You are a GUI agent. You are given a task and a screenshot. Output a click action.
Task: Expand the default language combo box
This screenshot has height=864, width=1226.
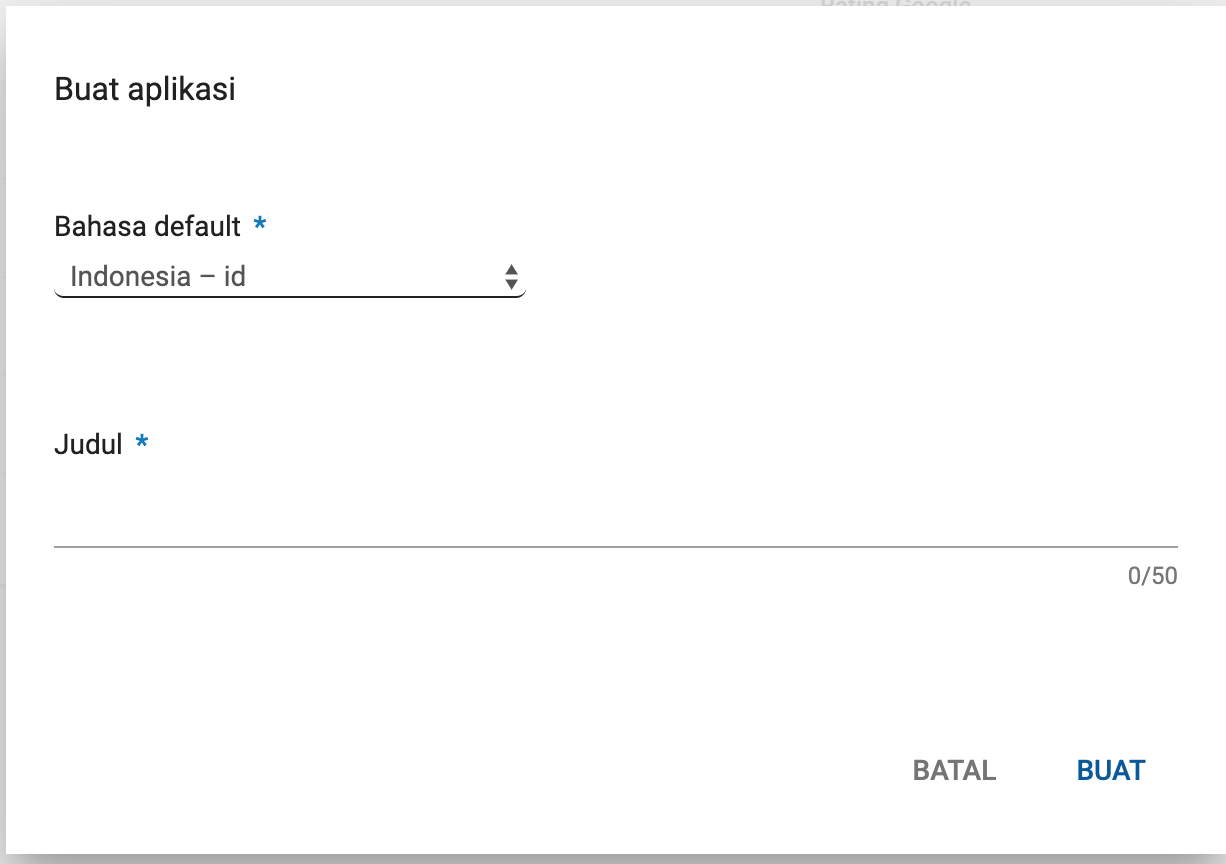tap(289, 277)
